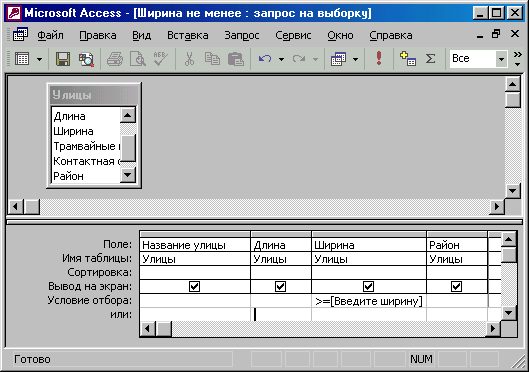Click design grid vertical scroll down arrow

(508, 313)
